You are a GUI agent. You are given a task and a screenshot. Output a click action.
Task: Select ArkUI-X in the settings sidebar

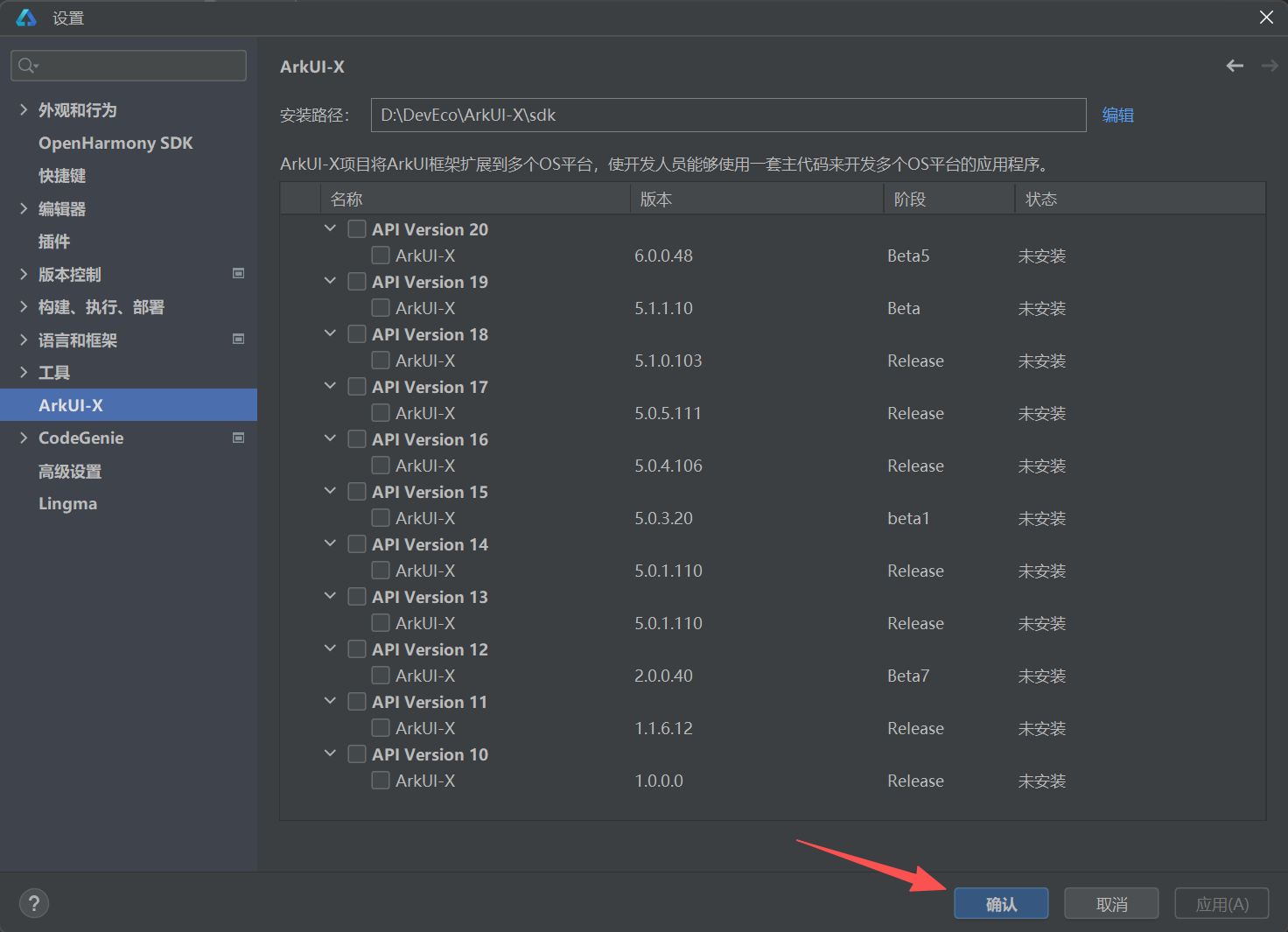pyautogui.click(x=129, y=405)
